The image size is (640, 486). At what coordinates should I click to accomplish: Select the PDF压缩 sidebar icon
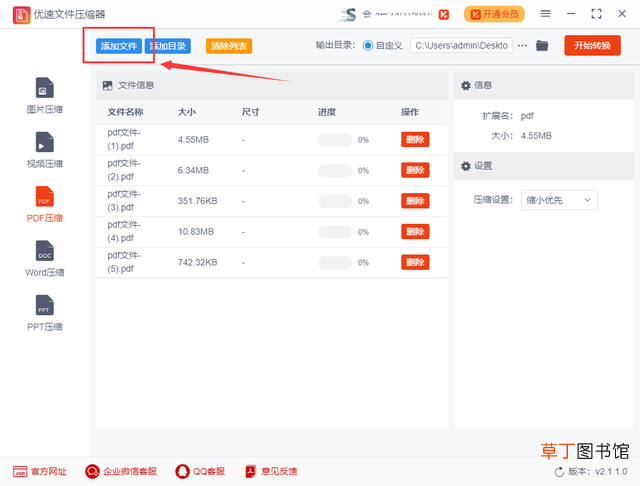(44, 196)
